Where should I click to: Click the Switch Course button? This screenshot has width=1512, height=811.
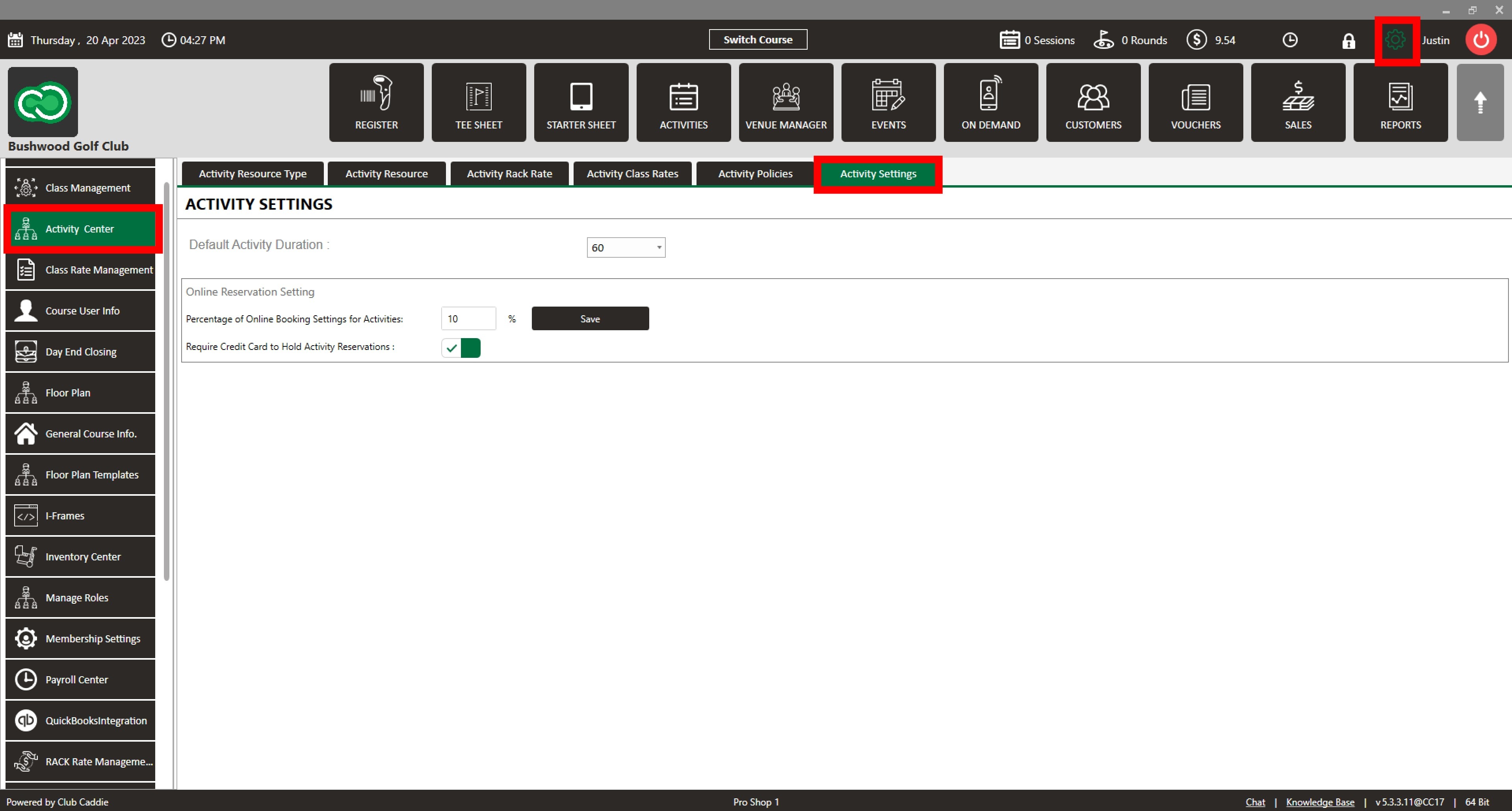click(x=758, y=39)
